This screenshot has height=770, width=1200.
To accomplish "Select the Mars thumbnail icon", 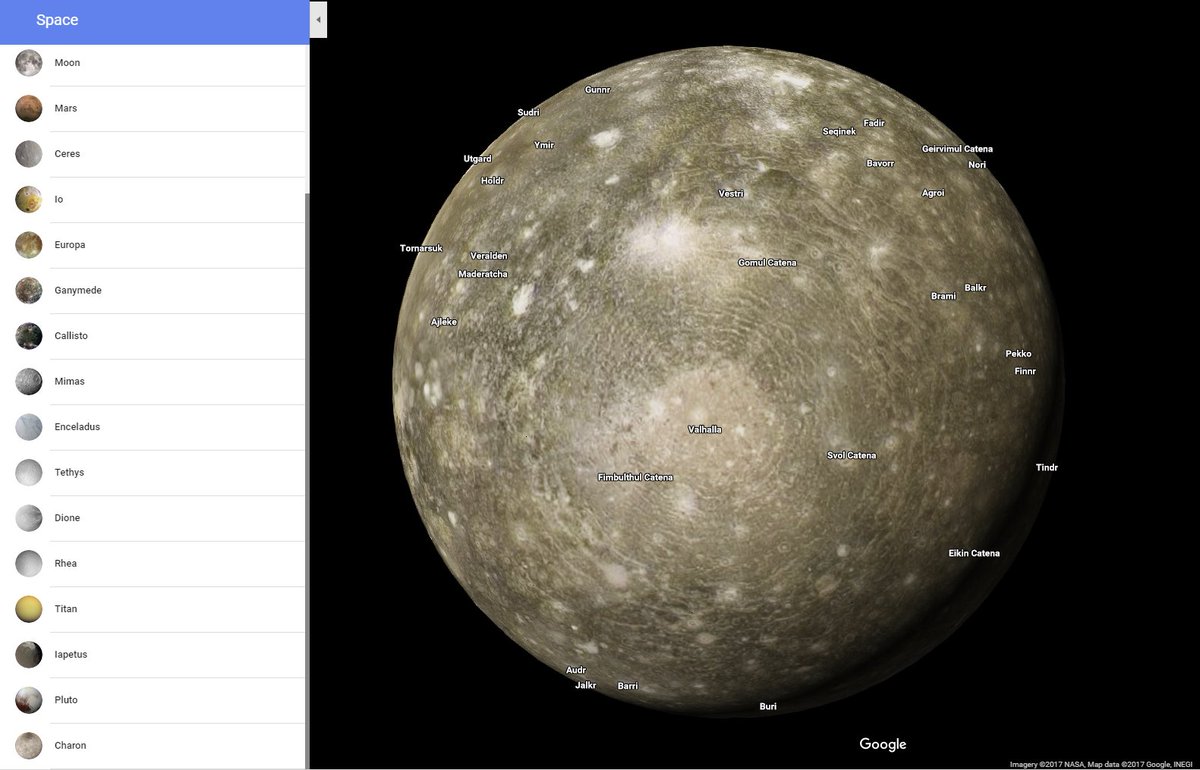I will 28,108.
